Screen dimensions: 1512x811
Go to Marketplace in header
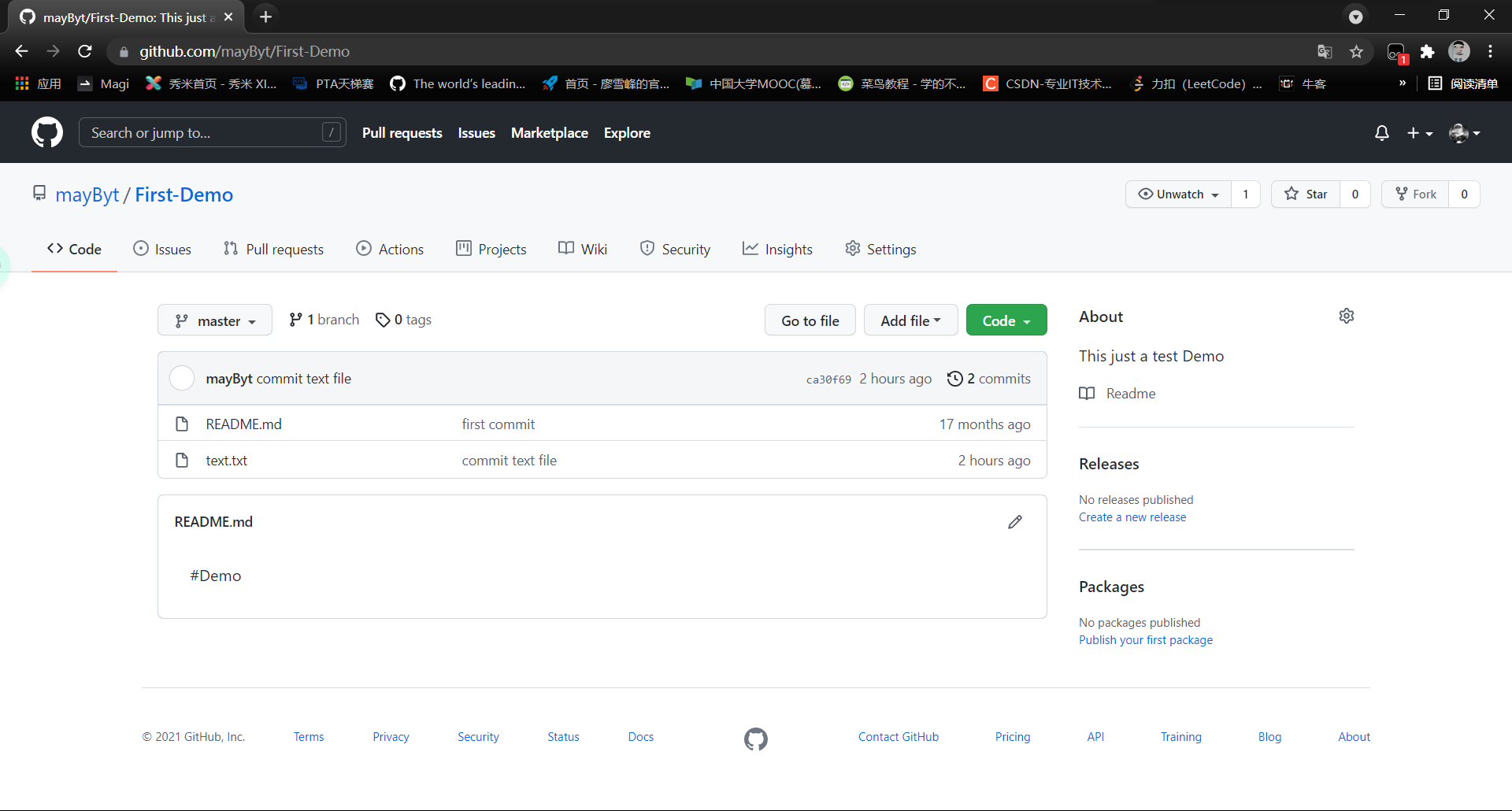549,133
